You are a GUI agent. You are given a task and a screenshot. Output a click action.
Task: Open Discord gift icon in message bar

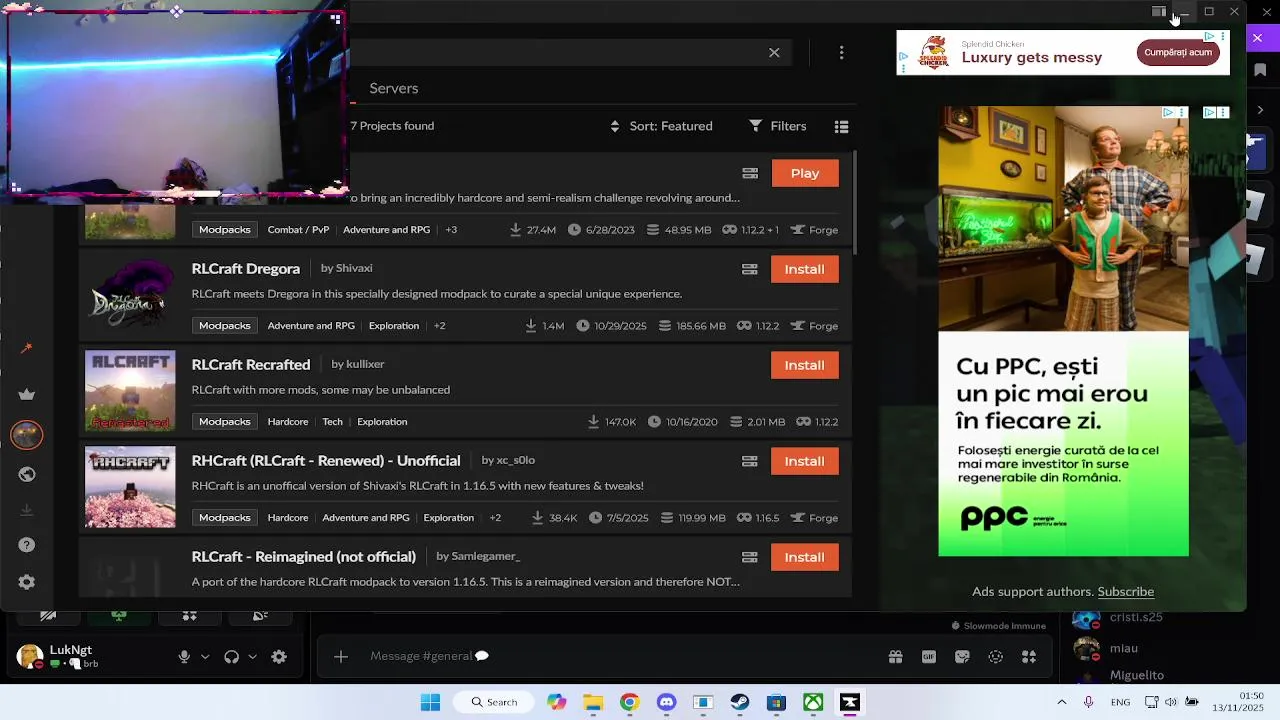point(895,657)
